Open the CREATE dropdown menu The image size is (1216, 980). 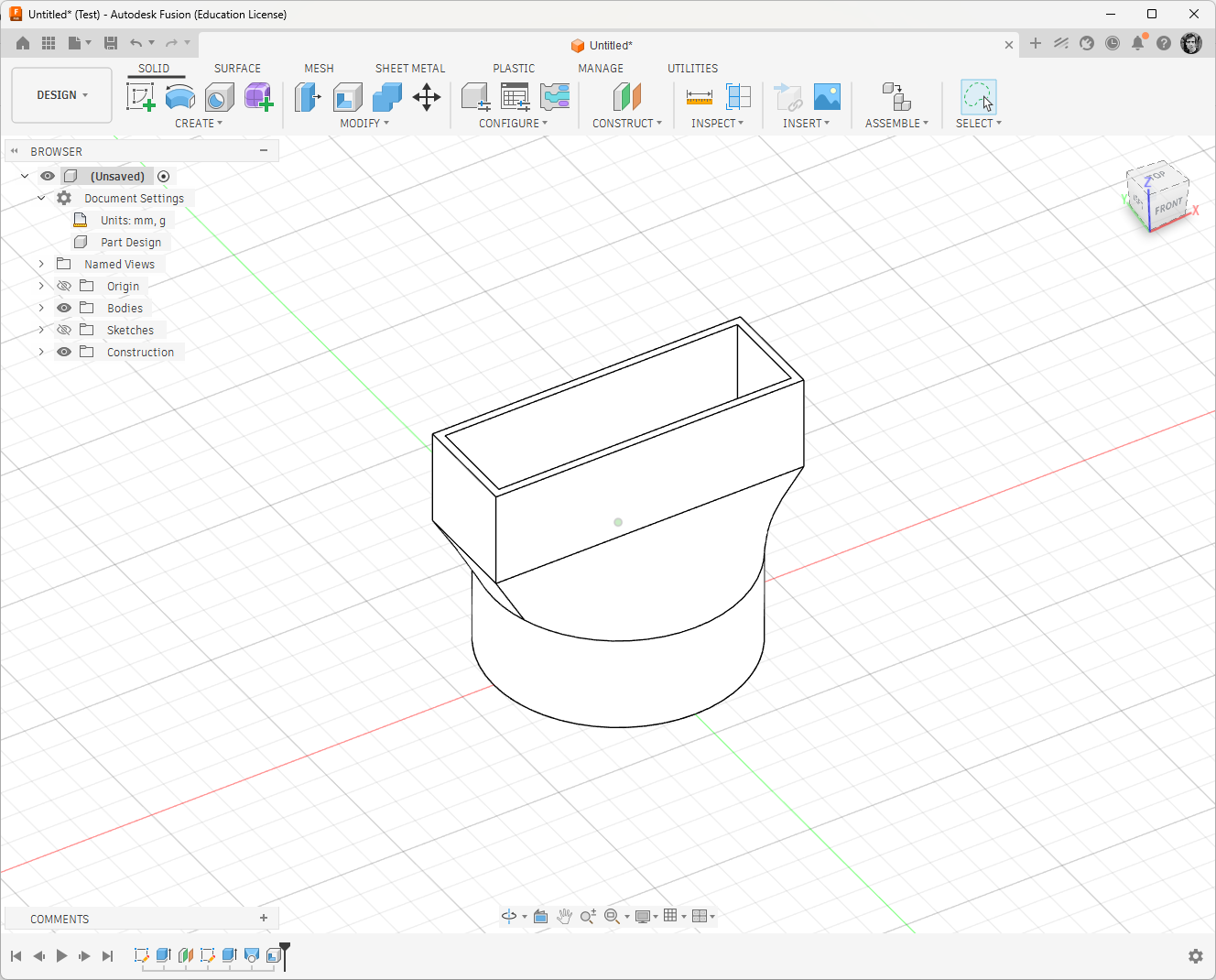199,123
